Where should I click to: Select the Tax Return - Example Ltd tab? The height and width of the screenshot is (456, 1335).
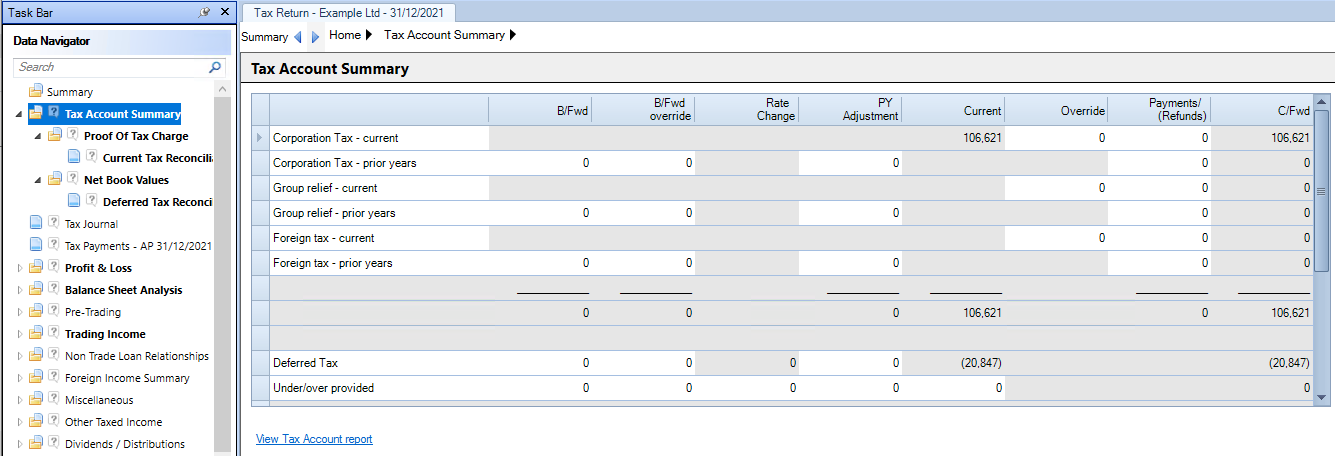coord(349,12)
